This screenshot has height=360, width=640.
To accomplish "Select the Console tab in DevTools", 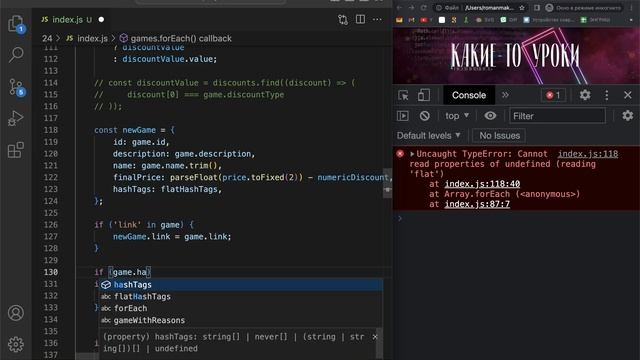I will pos(469,95).
